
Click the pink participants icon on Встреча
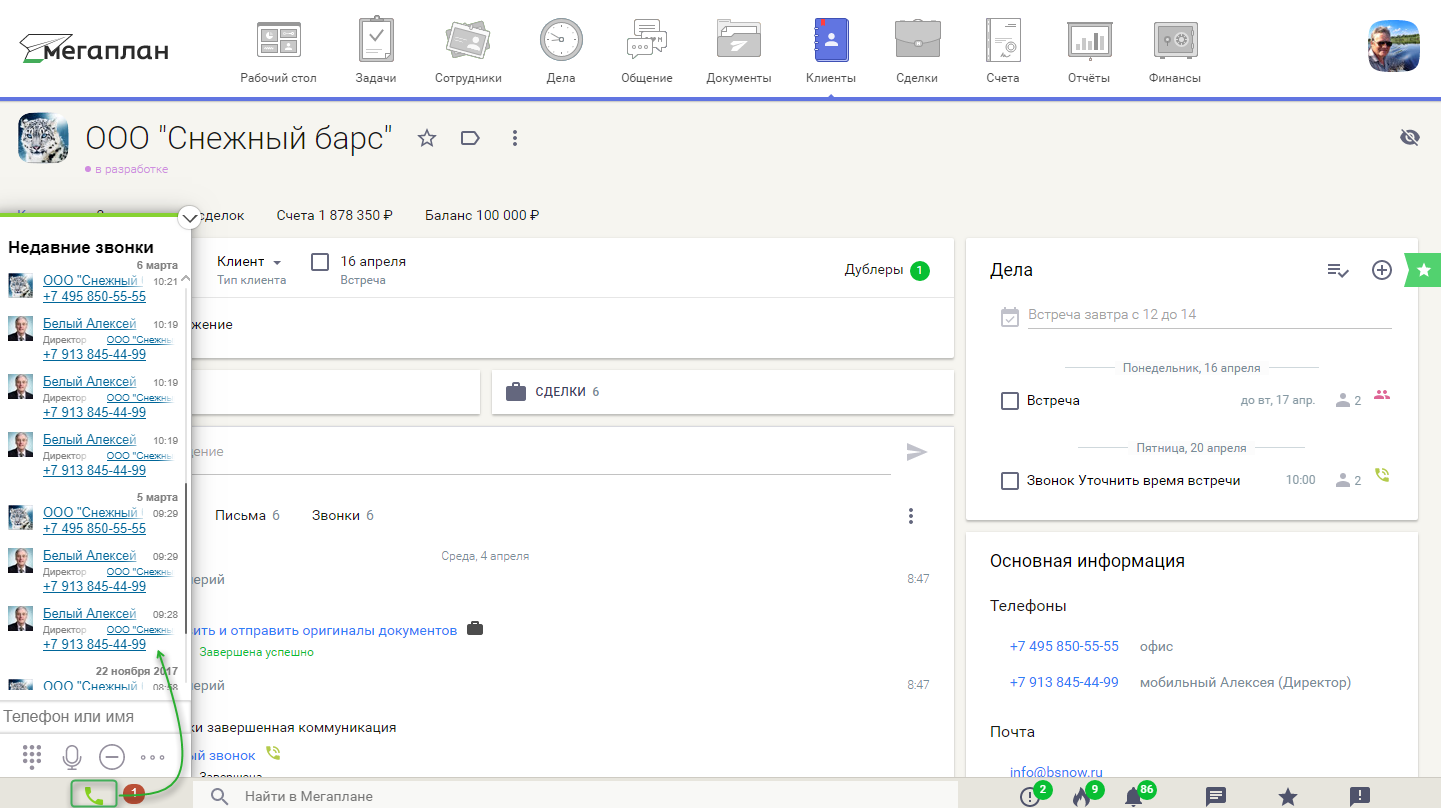click(x=1383, y=396)
